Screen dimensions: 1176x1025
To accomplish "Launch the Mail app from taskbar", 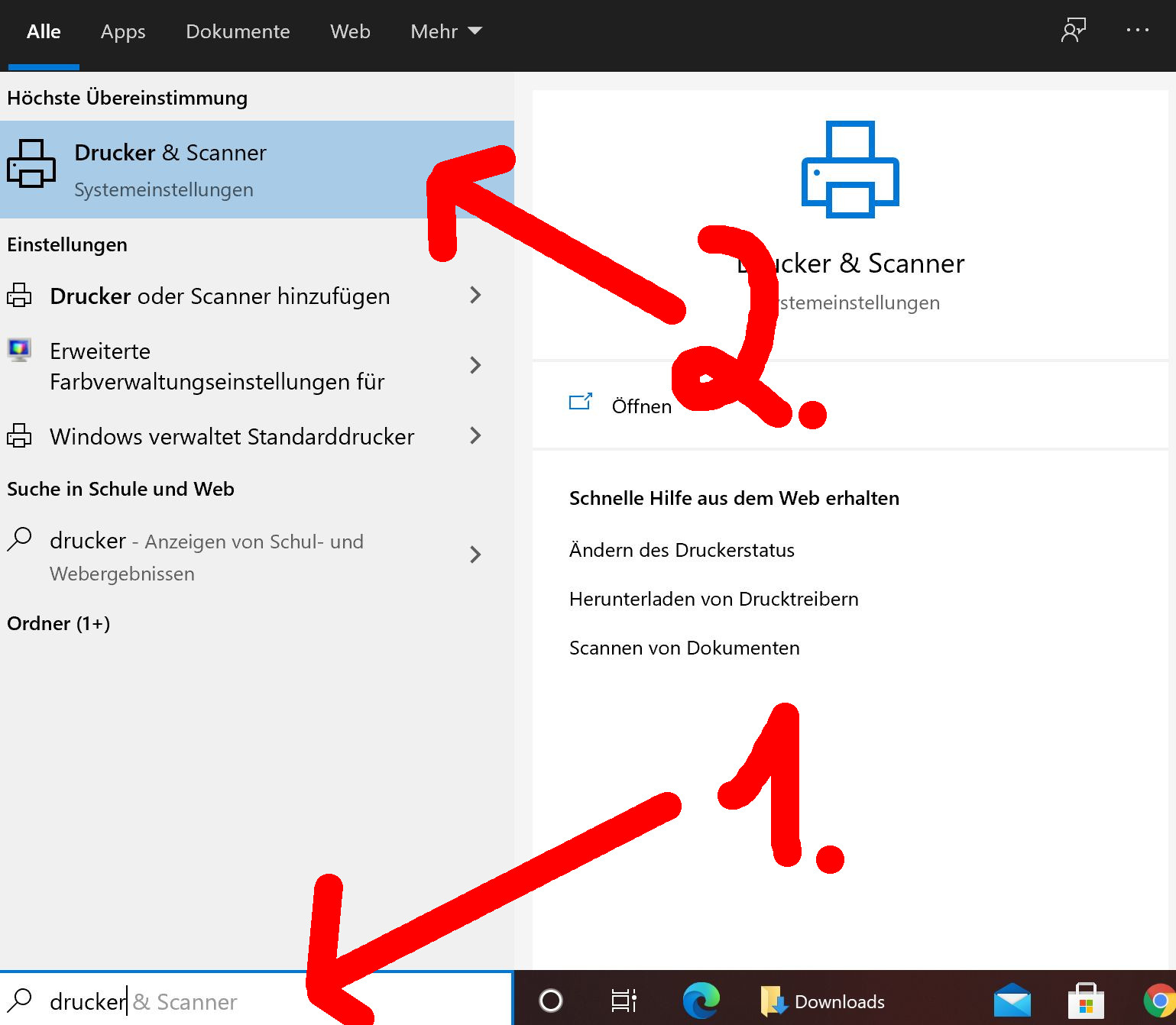I will [1012, 1001].
